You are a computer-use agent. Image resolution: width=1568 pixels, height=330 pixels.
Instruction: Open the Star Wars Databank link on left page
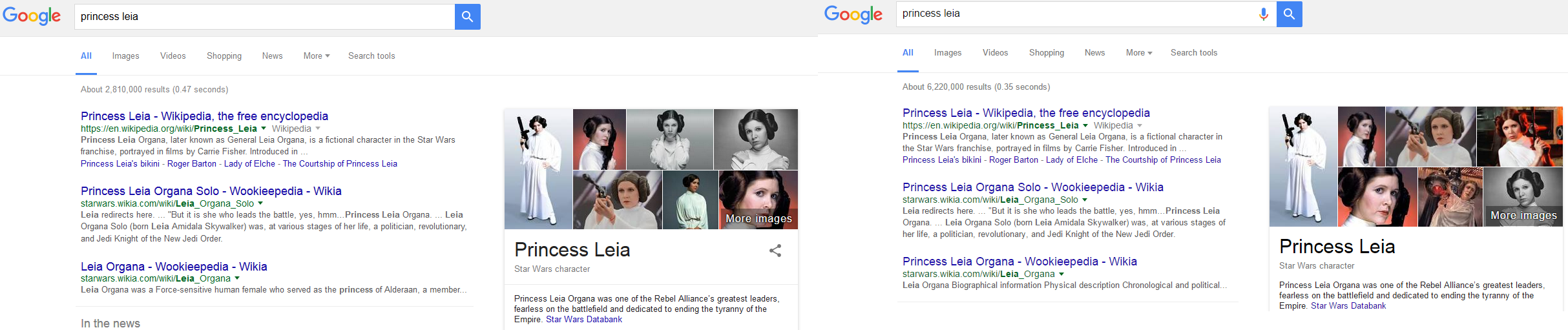tap(584, 320)
